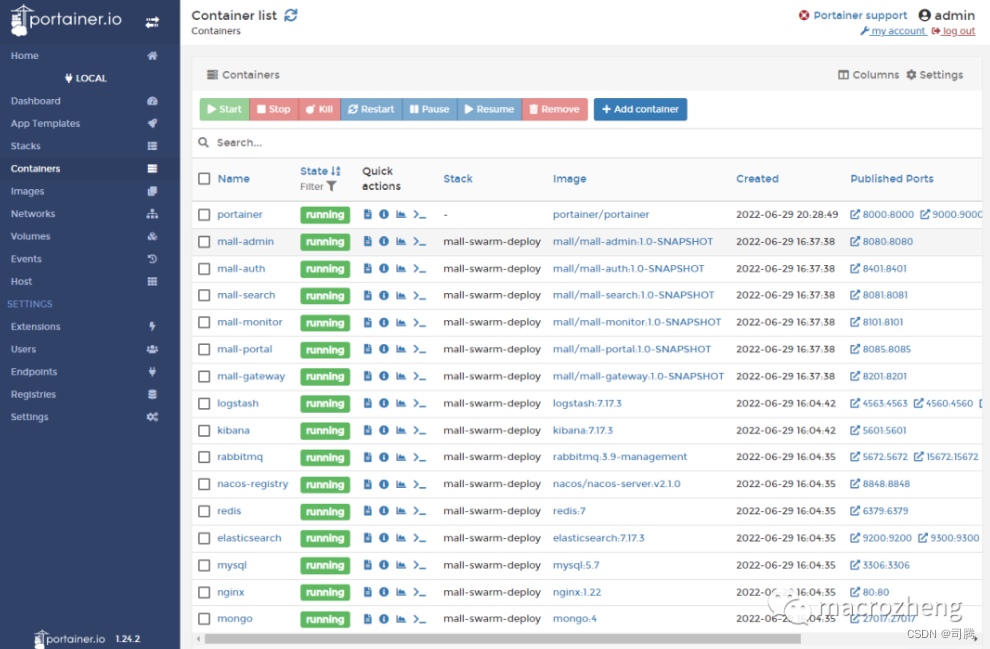Viewport: 990px width, 649px height.
Task: Collapse the sidebar with the double-arrow icon
Action: point(152,19)
